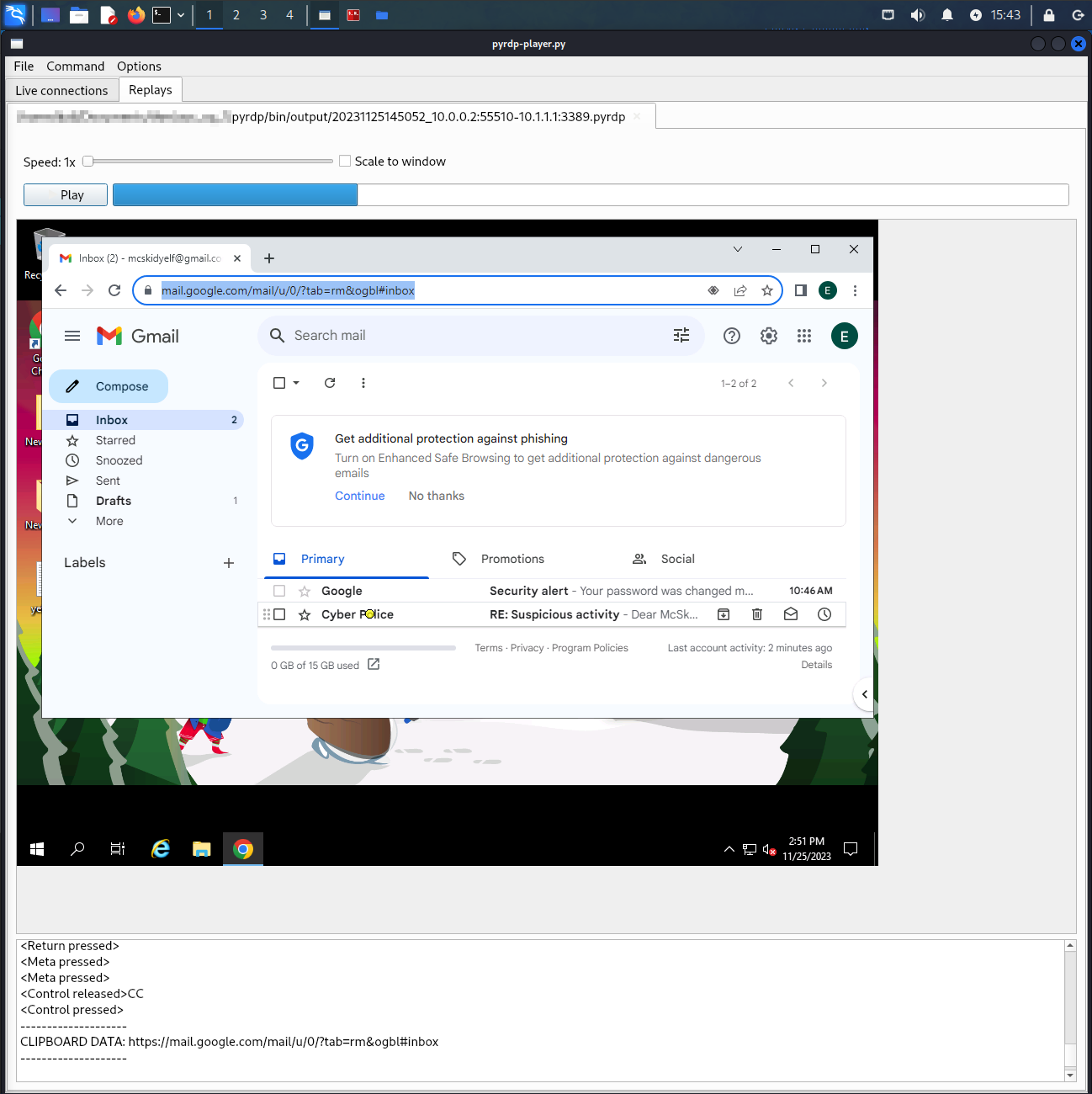Viewport: 1092px width, 1094px height.
Task: Click the Compose button
Action: coord(109,386)
